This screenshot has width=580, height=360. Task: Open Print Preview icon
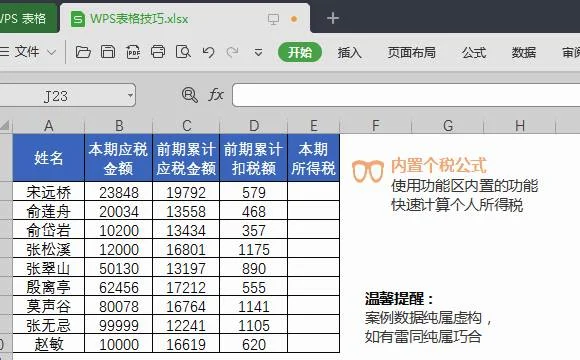pyautogui.click(x=183, y=52)
